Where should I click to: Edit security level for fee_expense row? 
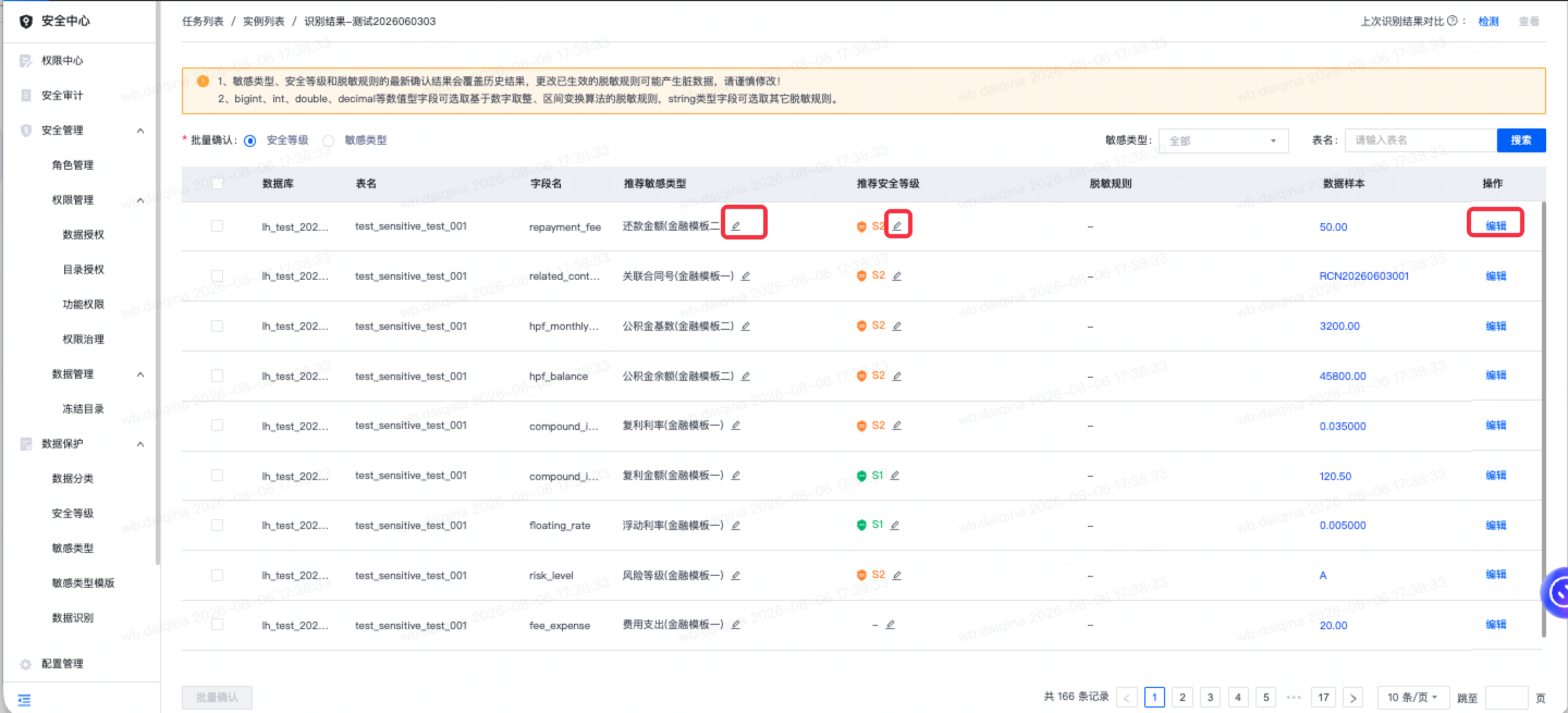point(890,624)
